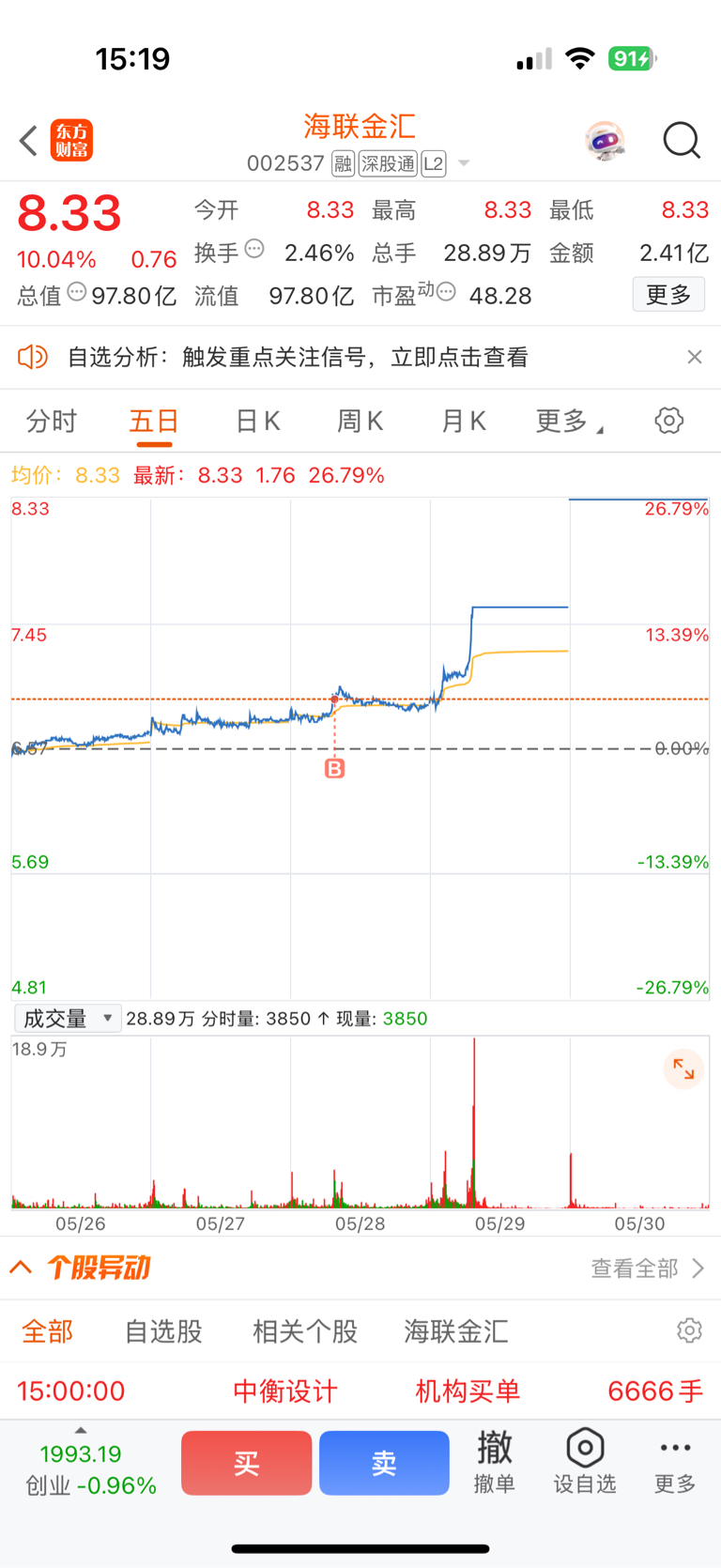Select 自选股 filter tab
The width and height of the screenshot is (721, 1568).
coord(163,1331)
